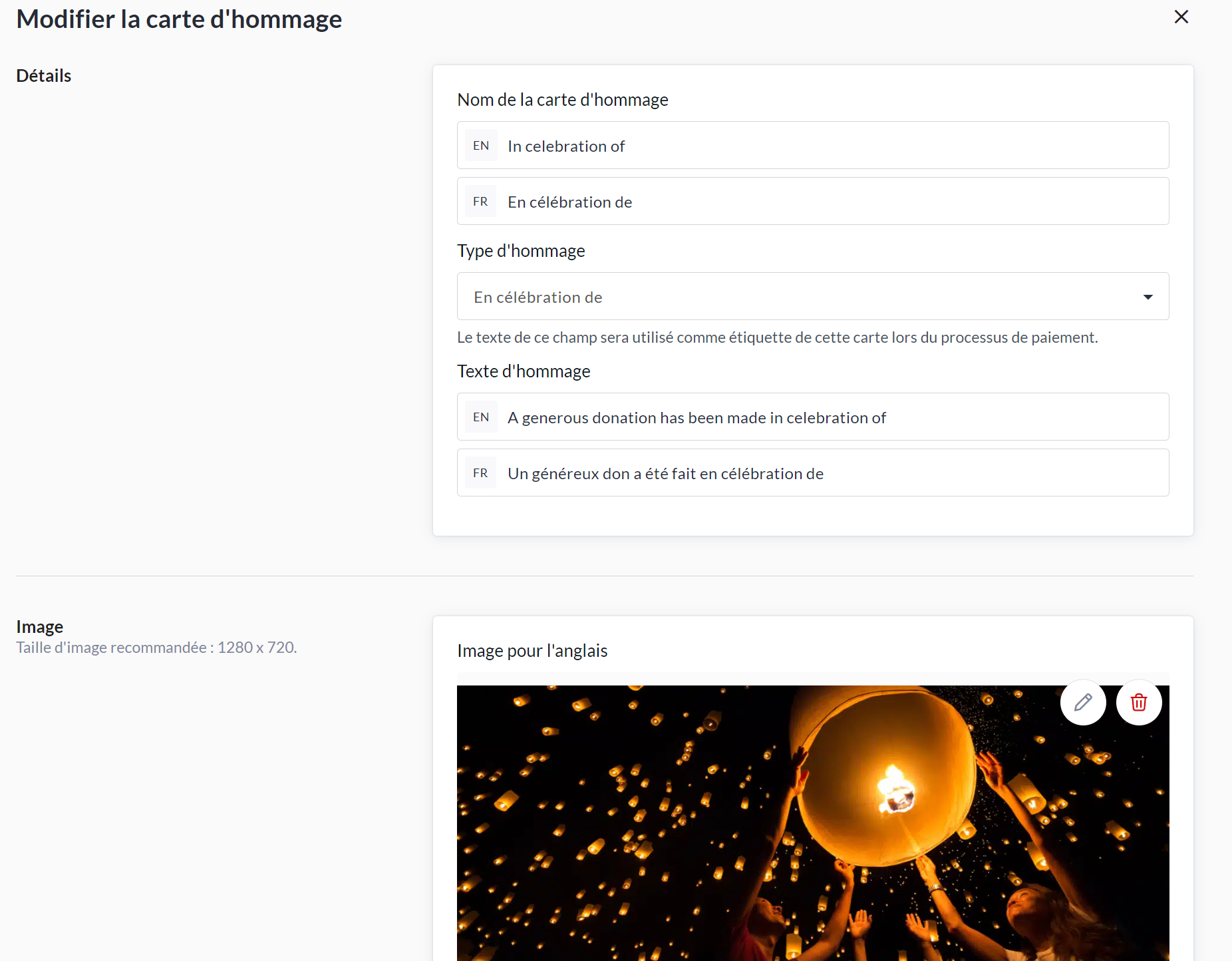
Task: Click the EN badge in the card name field
Action: (x=480, y=146)
